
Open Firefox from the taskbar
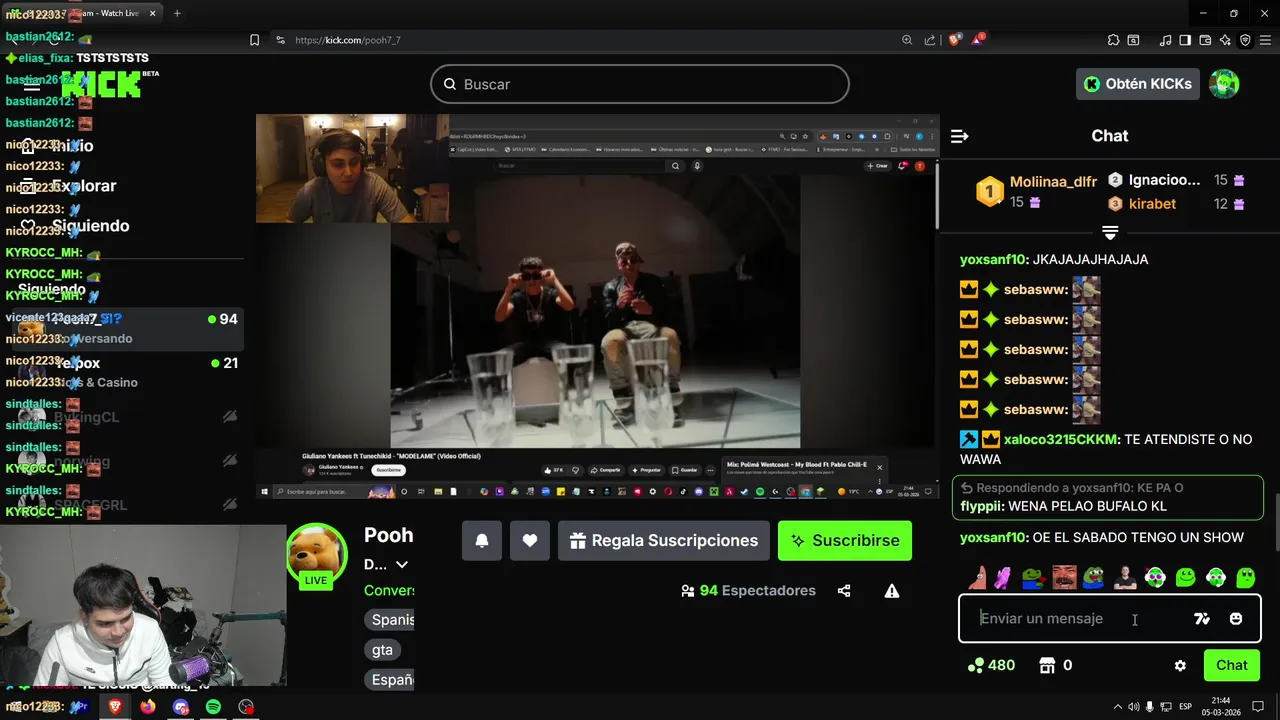148,707
